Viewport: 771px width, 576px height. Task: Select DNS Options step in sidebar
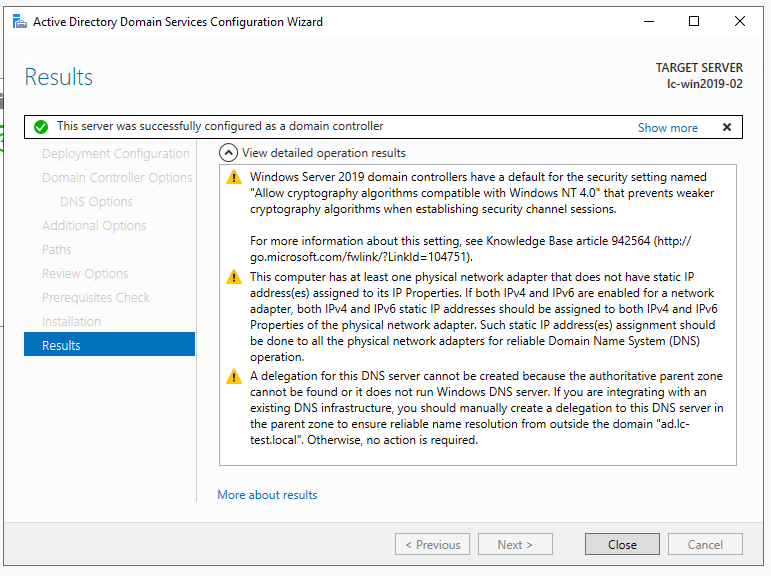96,202
